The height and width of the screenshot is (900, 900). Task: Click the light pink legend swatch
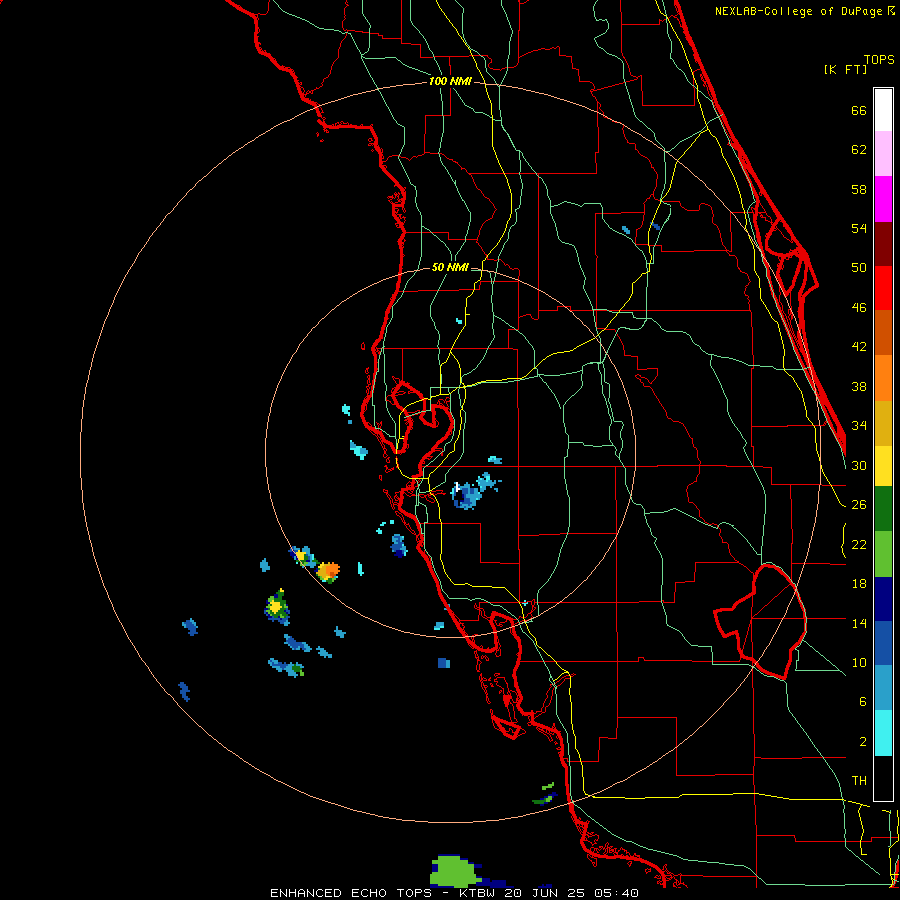pos(883,153)
